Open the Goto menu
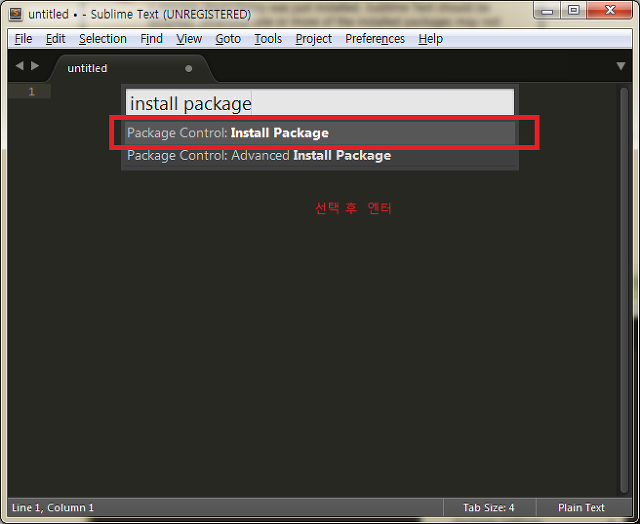The height and width of the screenshot is (524, 640). click(x=228, y=39)
